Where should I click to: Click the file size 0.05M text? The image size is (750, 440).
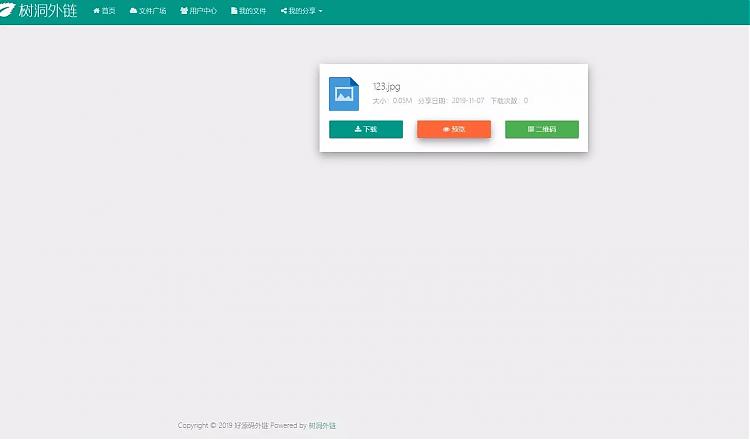(392, 100)
